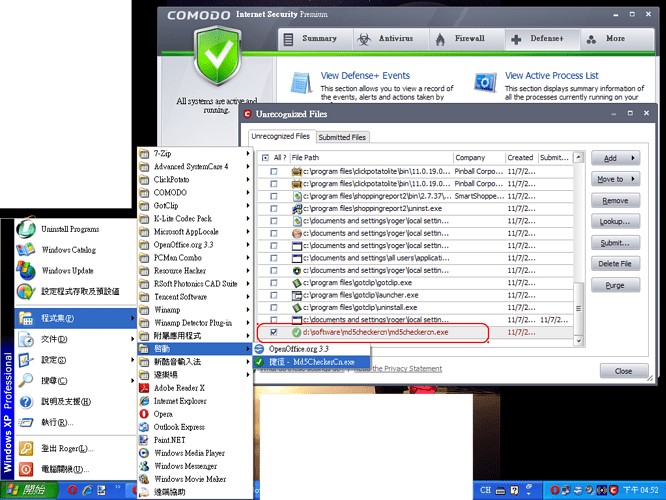The width and height of the screenshot is (666, 500).
Task: Click the Defense+ Events notepad icon
Action: (301, 83)
